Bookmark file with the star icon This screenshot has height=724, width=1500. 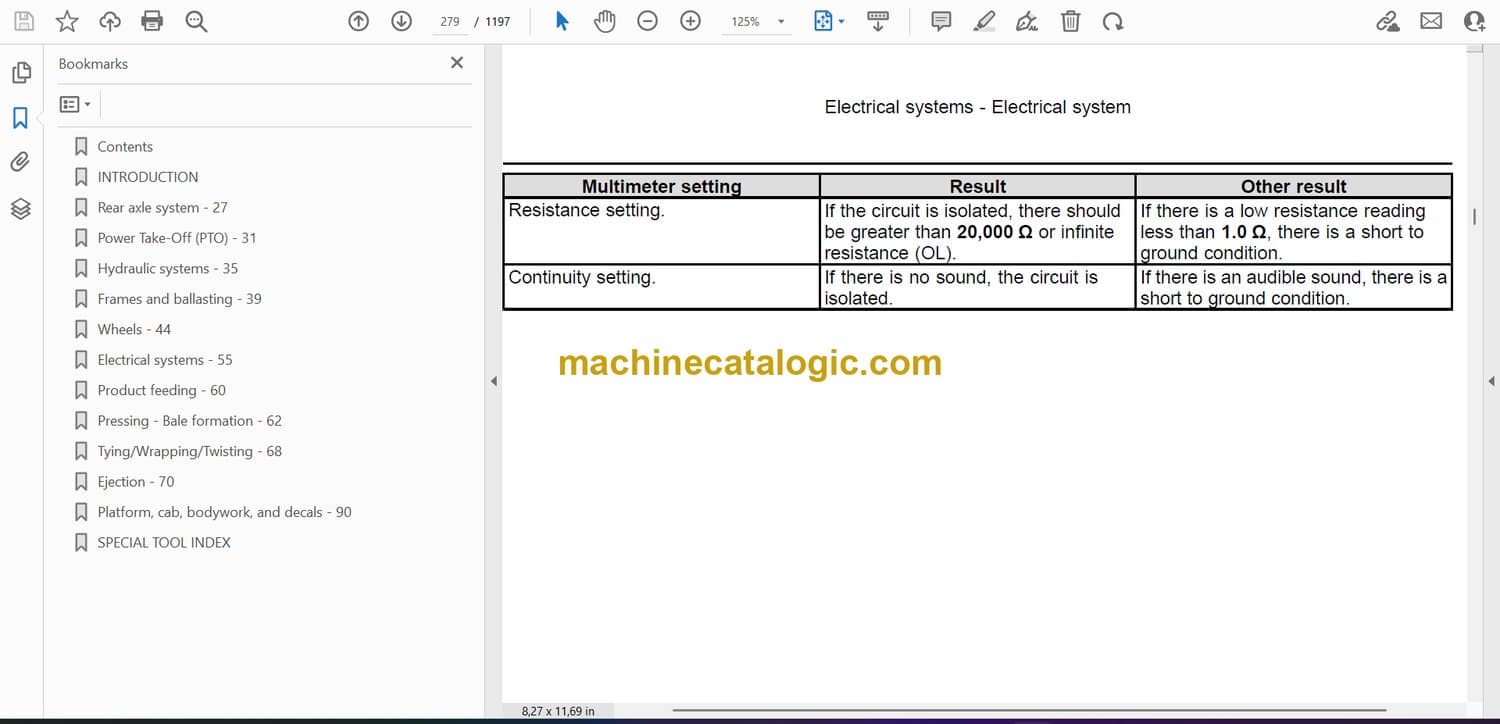pyautogui.click(x=67, y=21)
